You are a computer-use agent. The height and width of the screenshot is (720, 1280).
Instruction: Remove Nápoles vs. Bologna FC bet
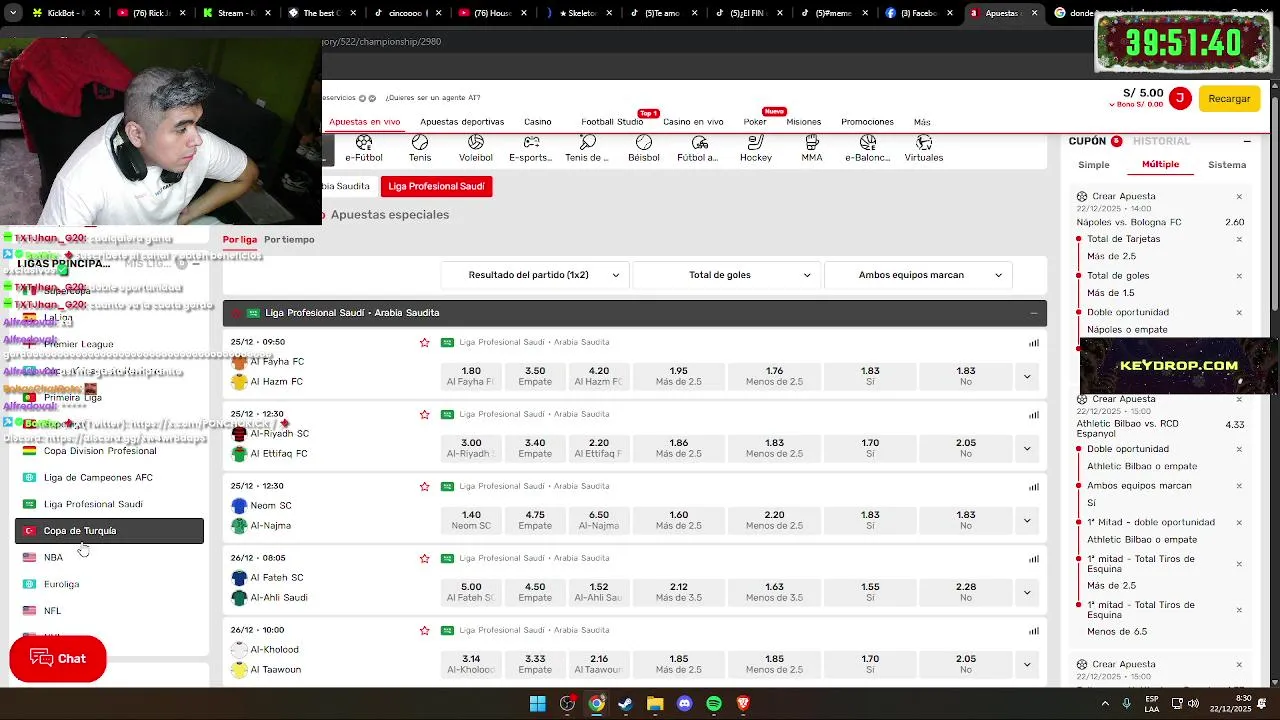pos(1239,197)
